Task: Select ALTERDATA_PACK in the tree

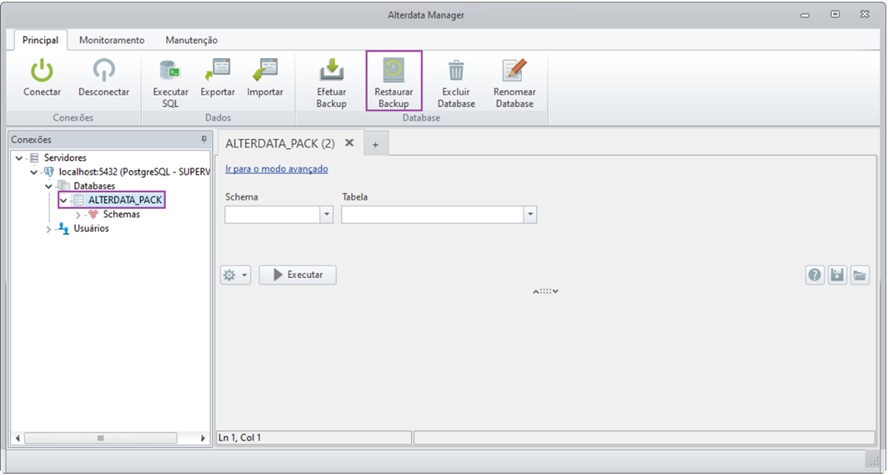Action: coord(125,200)
